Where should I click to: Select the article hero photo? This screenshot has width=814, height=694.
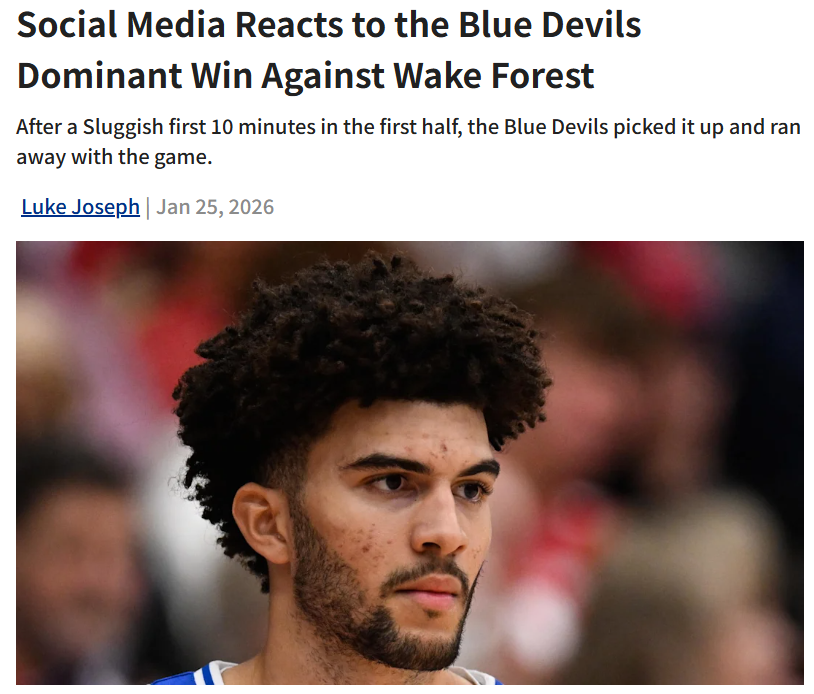(x=410, y=462)
